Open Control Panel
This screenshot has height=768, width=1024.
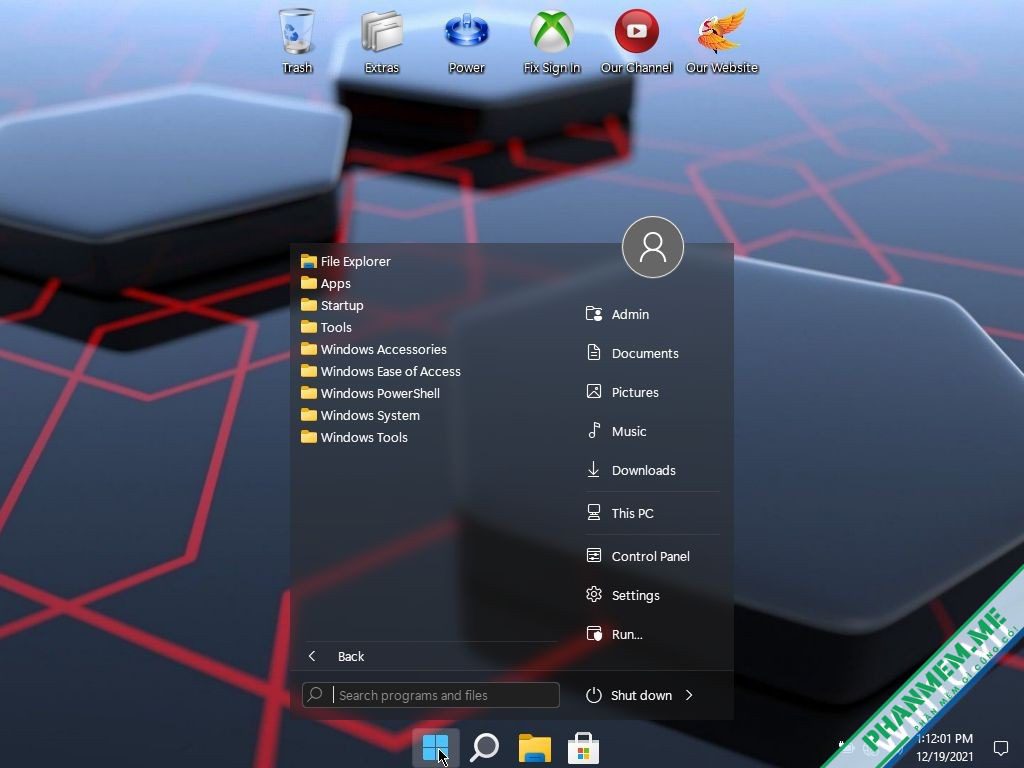[x=637, y=556]
